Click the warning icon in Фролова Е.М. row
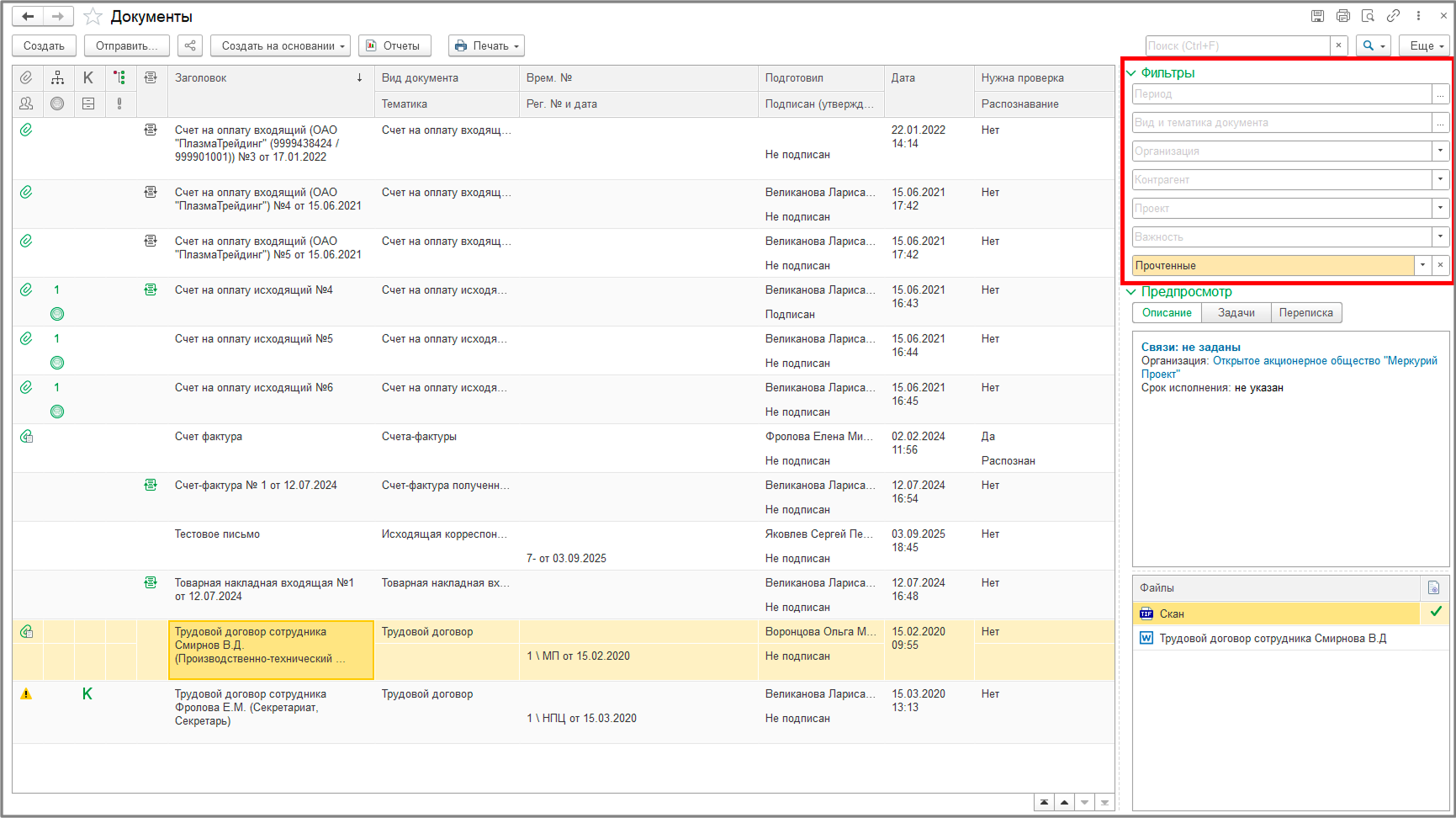The height and width of the screenshot is (818, 1456). [26, 694]
